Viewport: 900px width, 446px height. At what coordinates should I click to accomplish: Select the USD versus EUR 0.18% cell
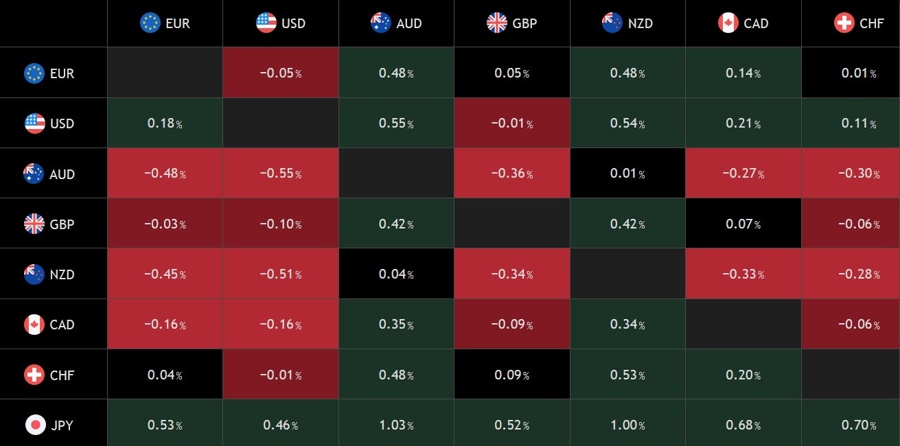165,123
